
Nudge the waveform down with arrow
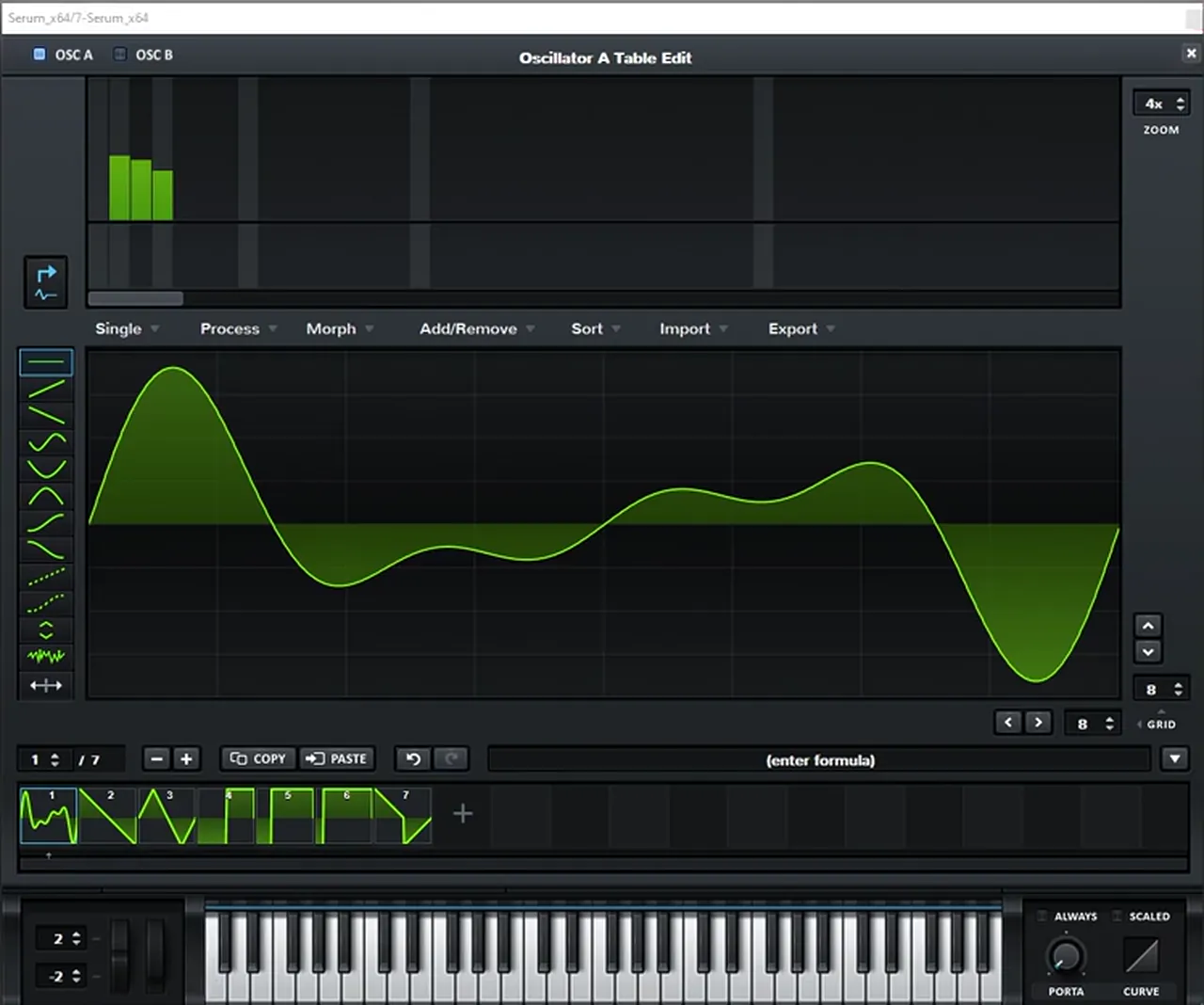pyautogui.click(x=1148, y=651)
